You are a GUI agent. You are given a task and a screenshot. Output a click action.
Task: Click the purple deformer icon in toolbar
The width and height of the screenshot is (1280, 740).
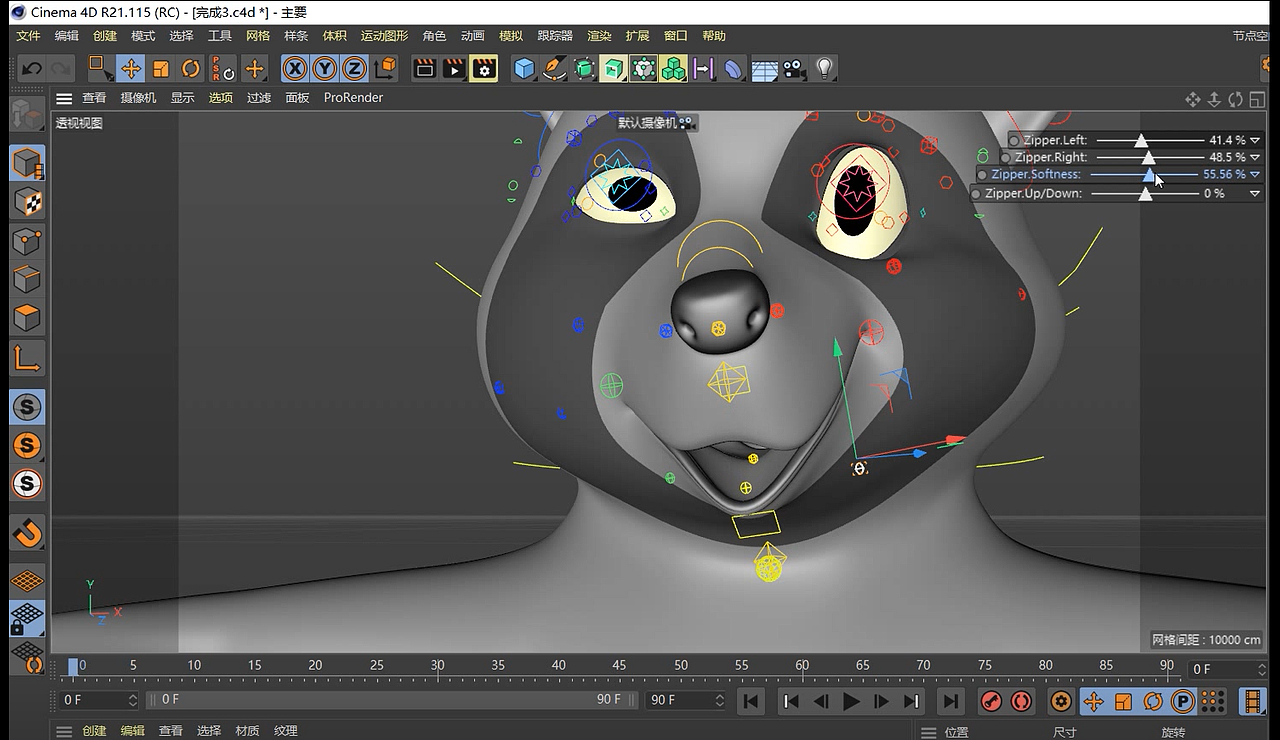click(x=734, y=68)
